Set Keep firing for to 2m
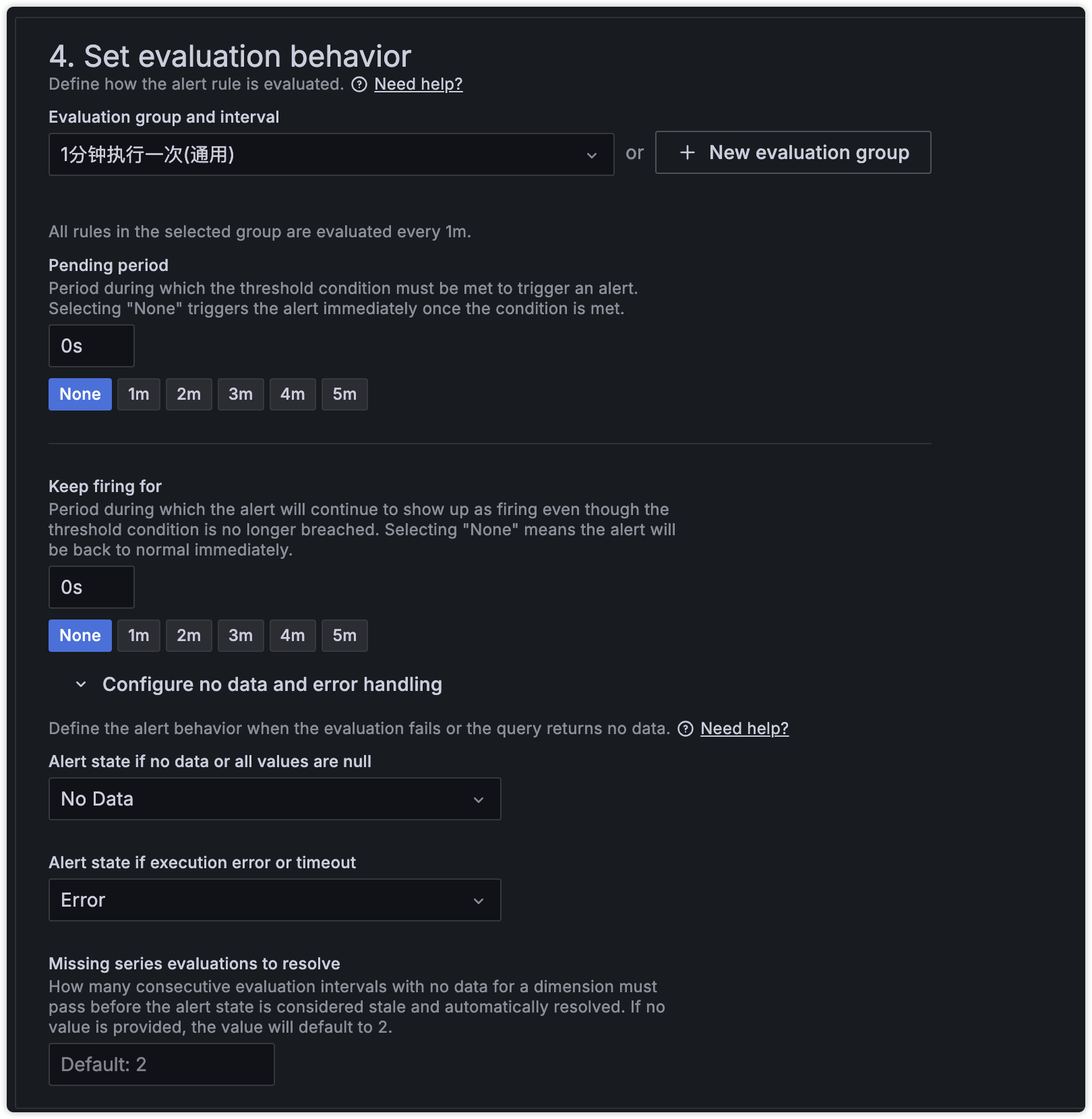Viewport: 1092px width, 1119px height. 189,636
